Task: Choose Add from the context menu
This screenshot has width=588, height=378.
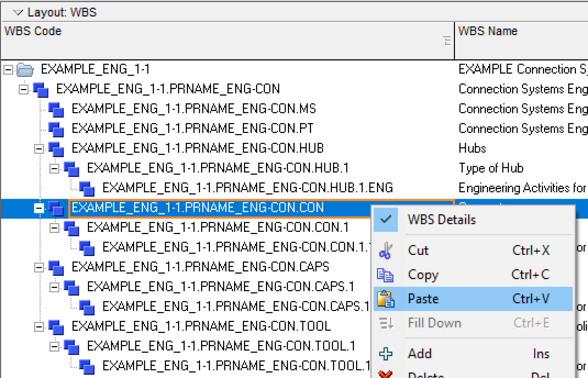Action: (473, 354)
